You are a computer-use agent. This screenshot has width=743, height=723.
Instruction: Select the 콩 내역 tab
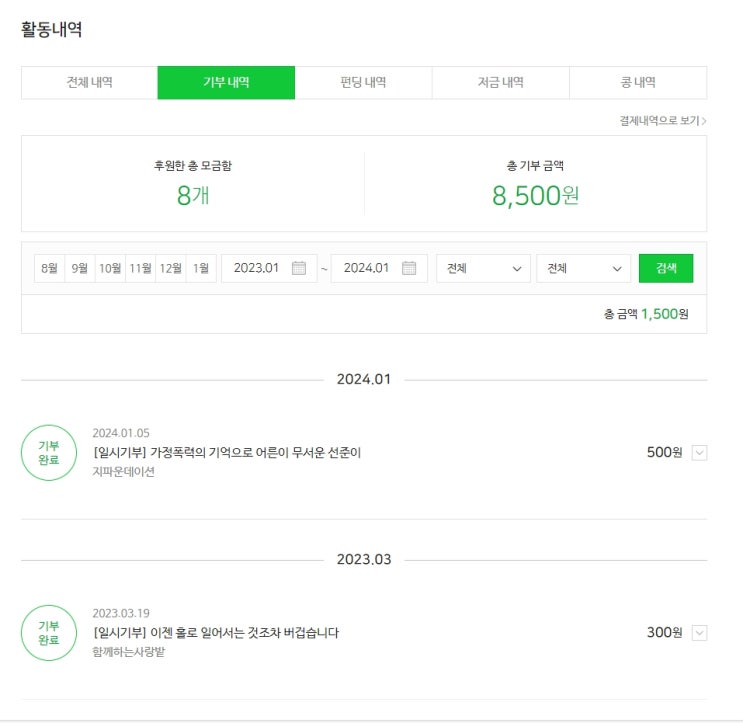pyautogui.click(x=638, y=83)
